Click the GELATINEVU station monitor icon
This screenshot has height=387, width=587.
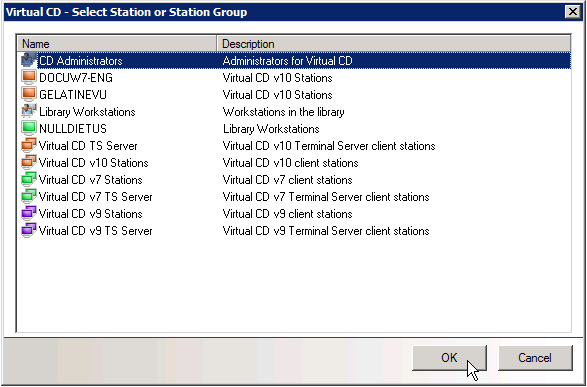(29, 95)
